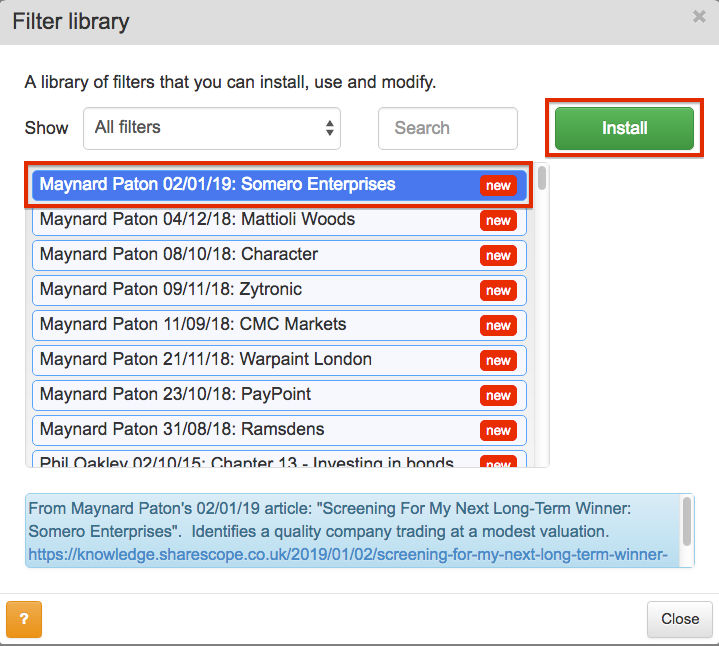Click the filter list scrollbar thumb
Screen dimensions: 719x646
[x=542, y=178]
